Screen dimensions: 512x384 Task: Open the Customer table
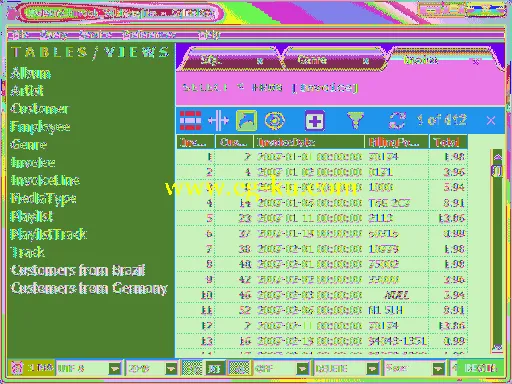click(39, 109)
